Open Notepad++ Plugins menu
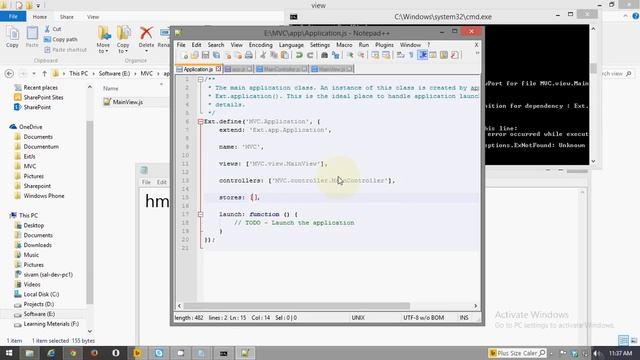Screen dimensions: 640x360 (384, 45)
